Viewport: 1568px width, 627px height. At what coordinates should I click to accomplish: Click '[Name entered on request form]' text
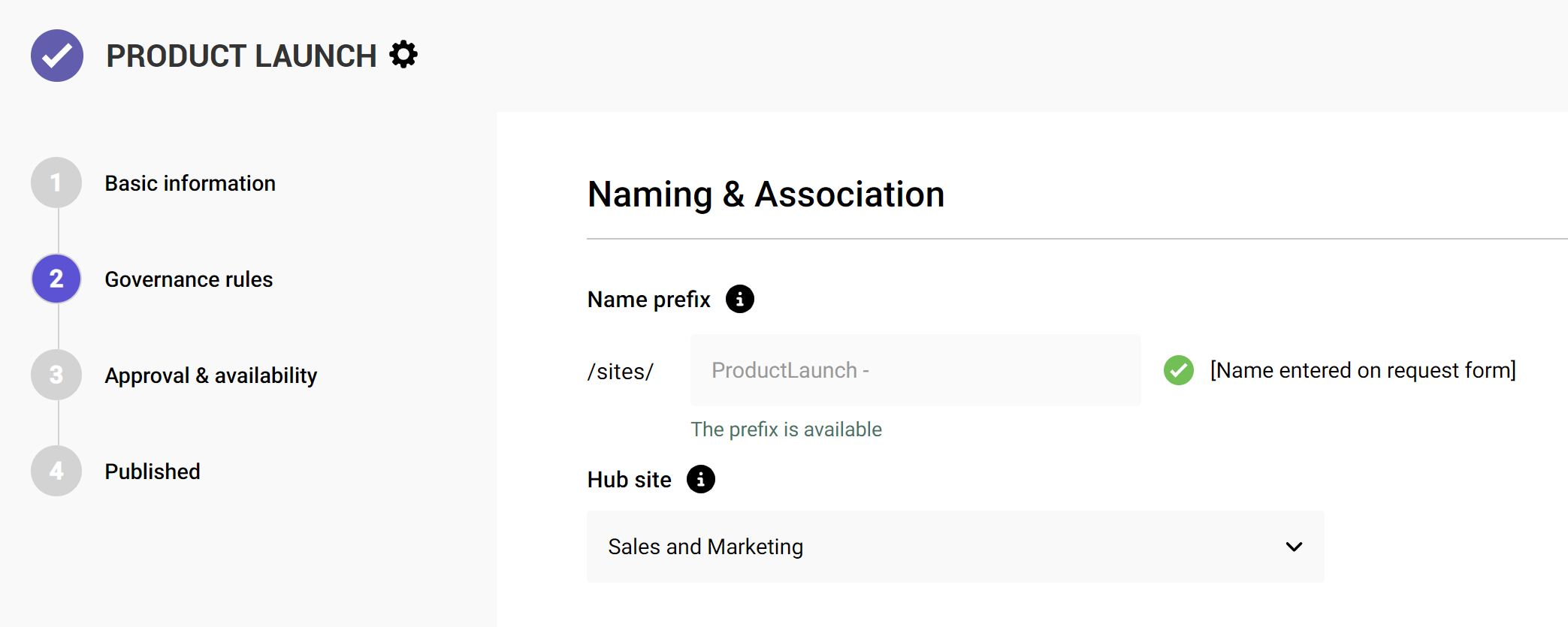(x=1363, y=370)
